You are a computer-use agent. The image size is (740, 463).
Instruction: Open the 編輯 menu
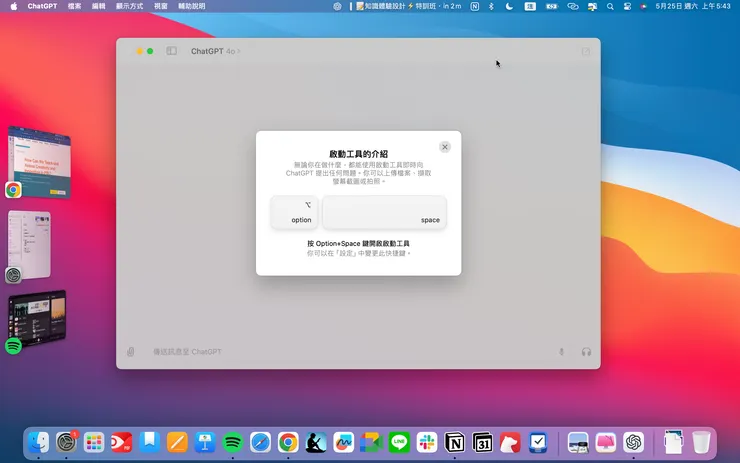tap(98, 6)
